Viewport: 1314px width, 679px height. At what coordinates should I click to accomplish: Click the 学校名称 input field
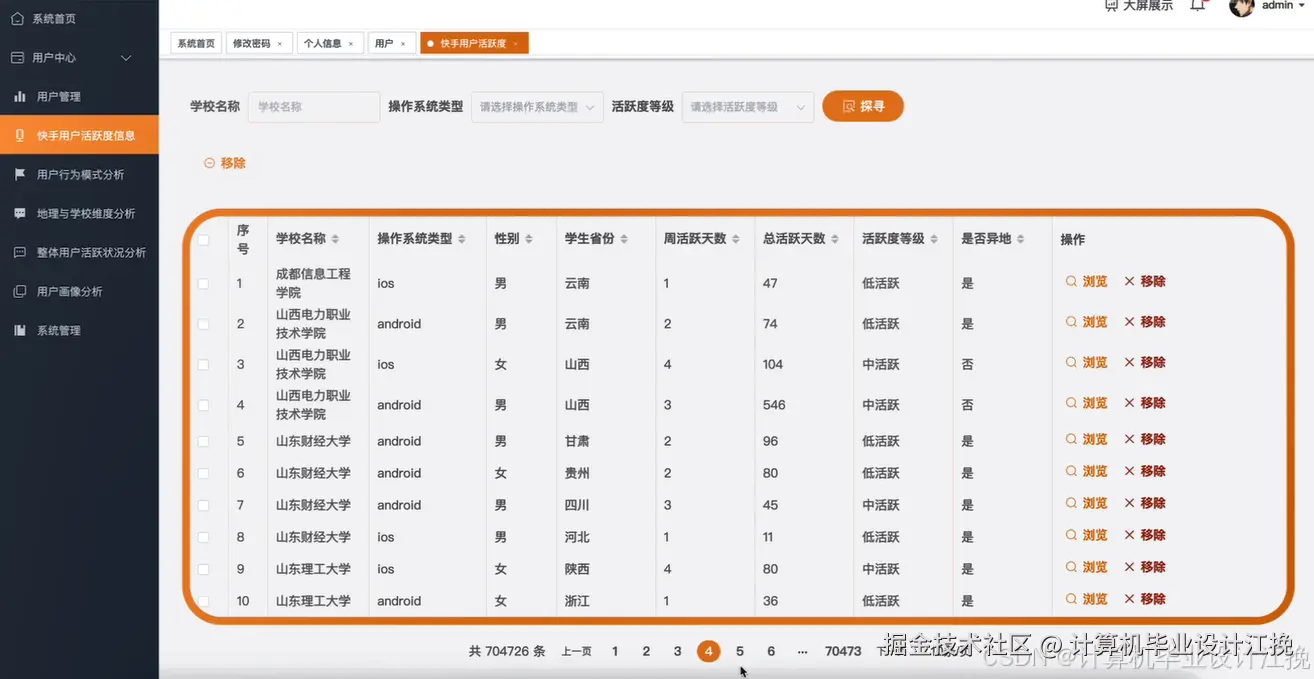point(314,107)
